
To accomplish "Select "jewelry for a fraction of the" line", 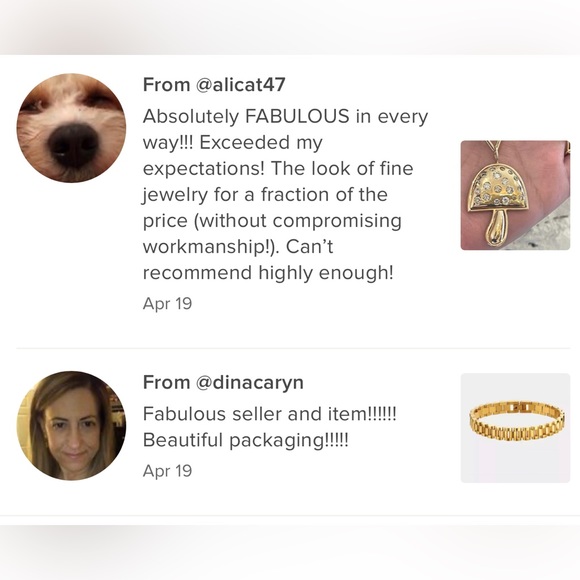I will click(x=265, y=195).
